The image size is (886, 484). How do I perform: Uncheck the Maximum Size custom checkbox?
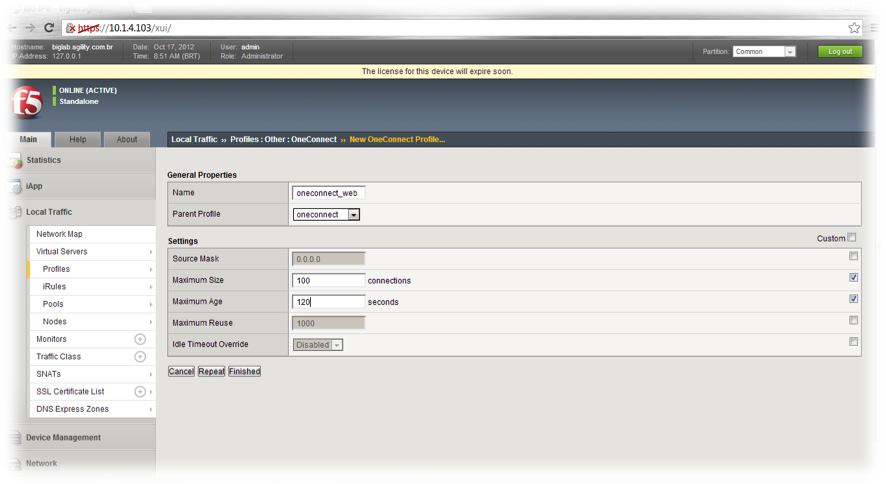tap(853, 277)
